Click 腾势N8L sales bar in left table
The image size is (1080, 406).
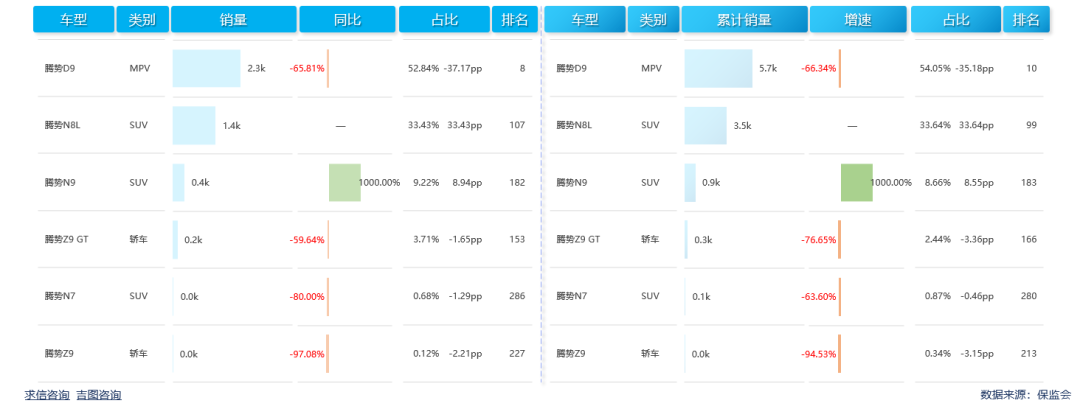click(x=194, y=125)
